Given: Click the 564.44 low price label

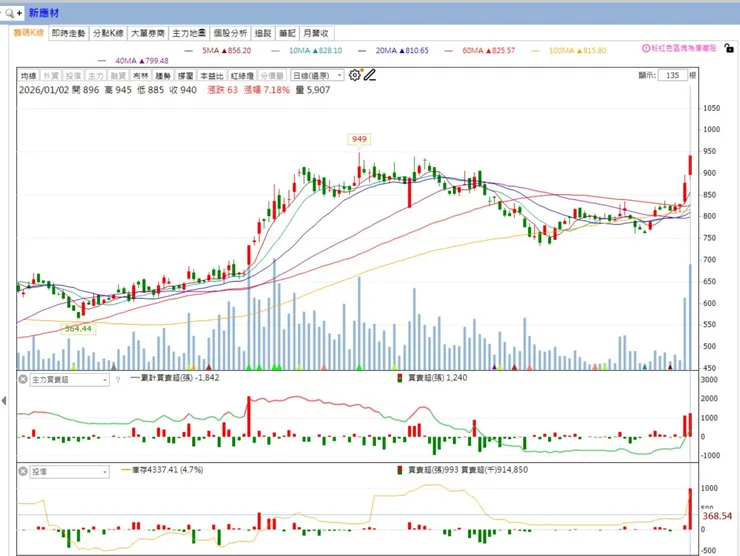Looking at the screenshot, I should click(78, 329).
